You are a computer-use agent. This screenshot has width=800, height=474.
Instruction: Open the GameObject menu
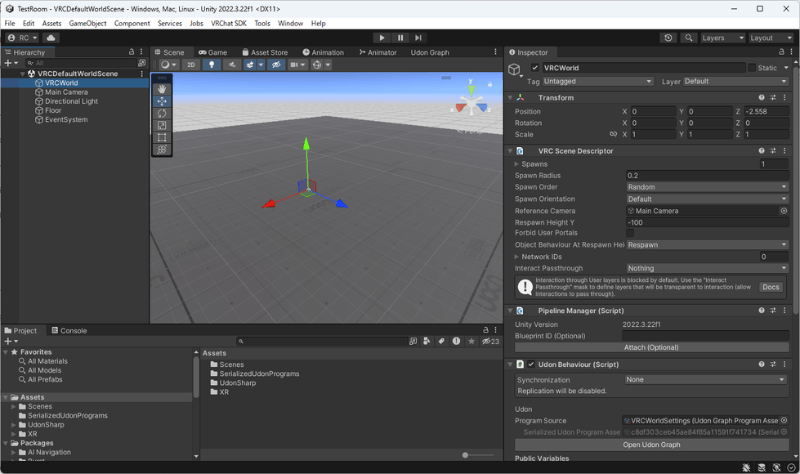click(88, 23)
